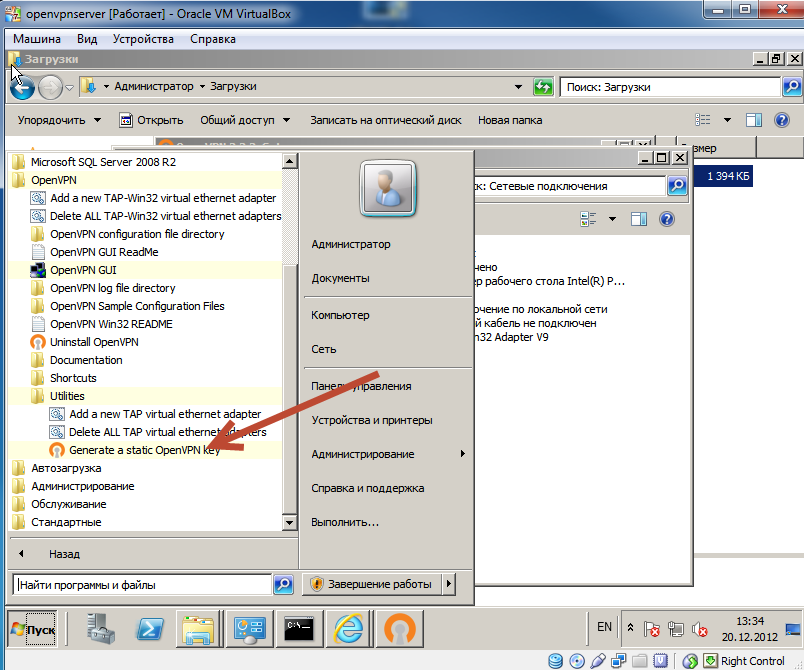This screenshot has width=804, height=670.
Task: Click view mode icon in Сетевые подключения window
Action: click(x=588, y=219)
